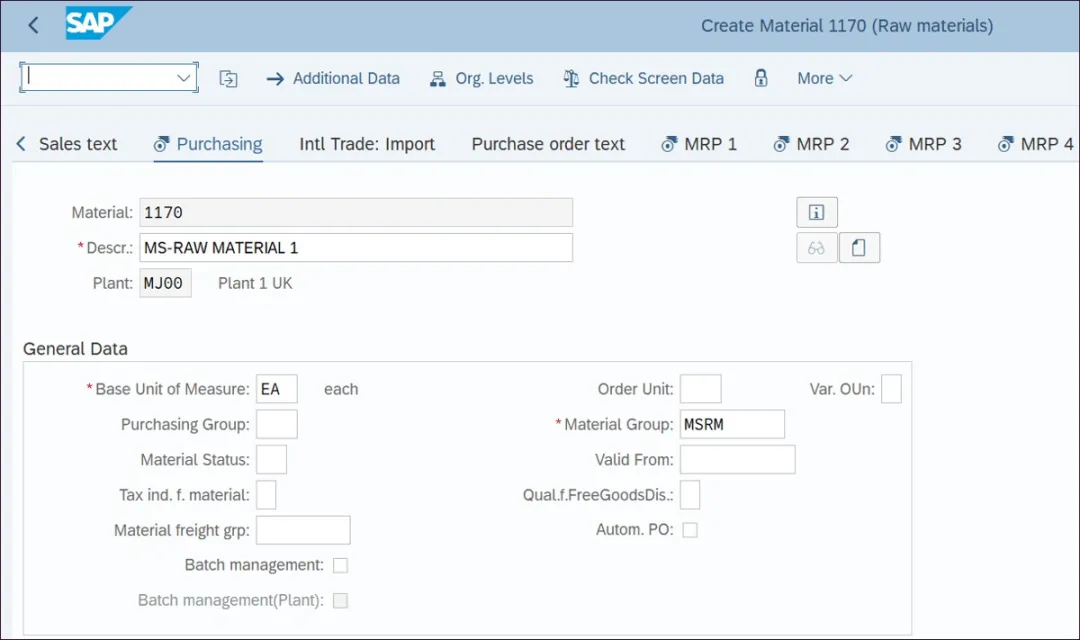Click the Org. Levels hierarchy icon
The height and width of the screenshot is (640, 1080).
tap(437, 79)
